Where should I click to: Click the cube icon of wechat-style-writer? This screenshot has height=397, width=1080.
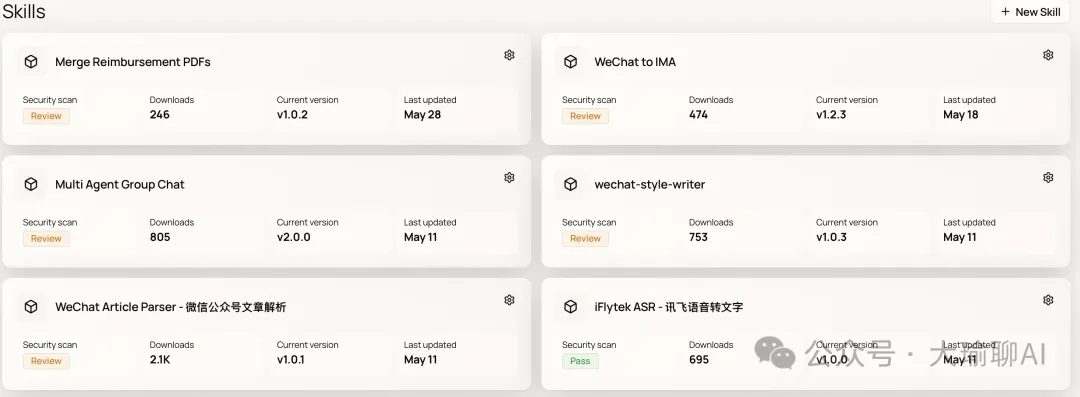[570, 185]
